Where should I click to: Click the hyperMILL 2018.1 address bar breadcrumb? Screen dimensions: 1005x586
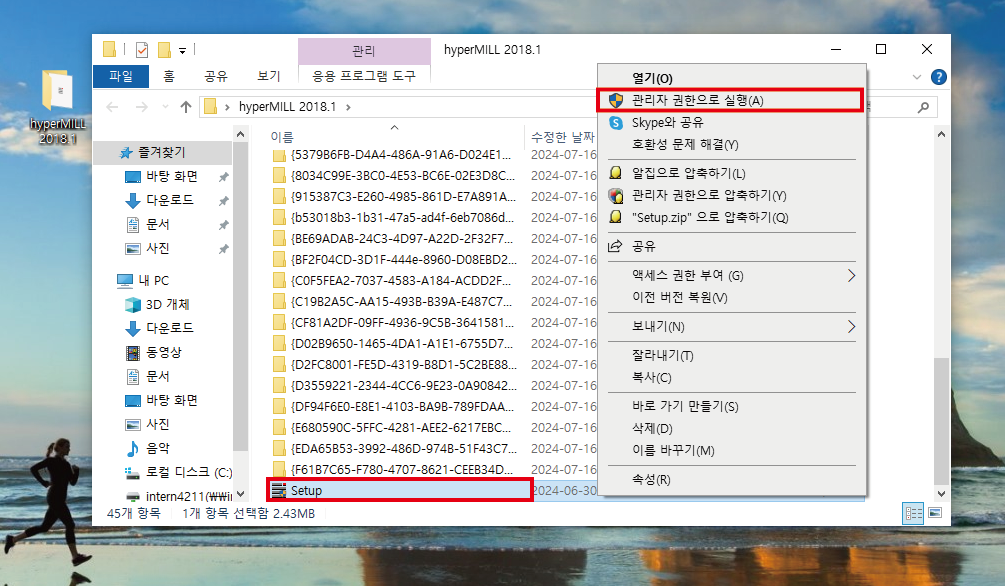point(287,106)
